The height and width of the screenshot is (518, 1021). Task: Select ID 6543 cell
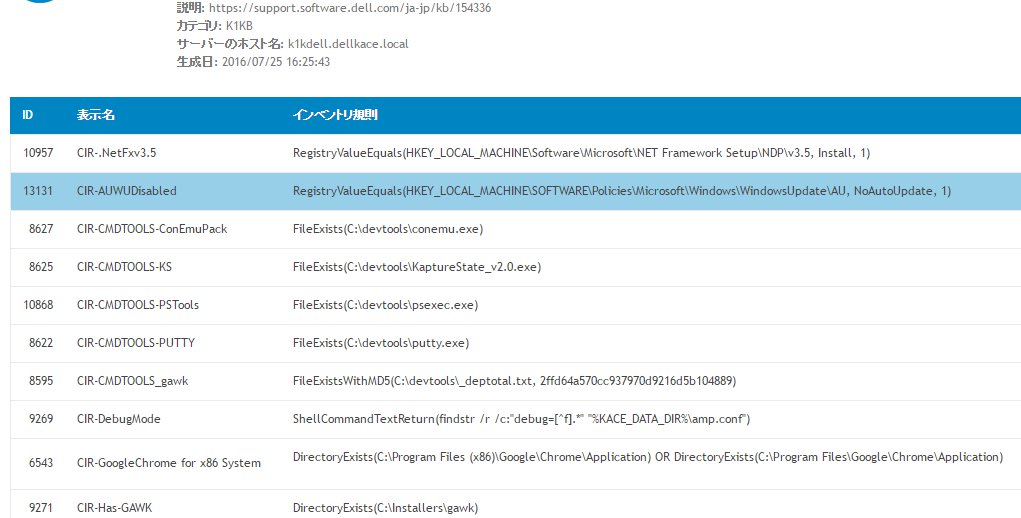coord(41,463)
